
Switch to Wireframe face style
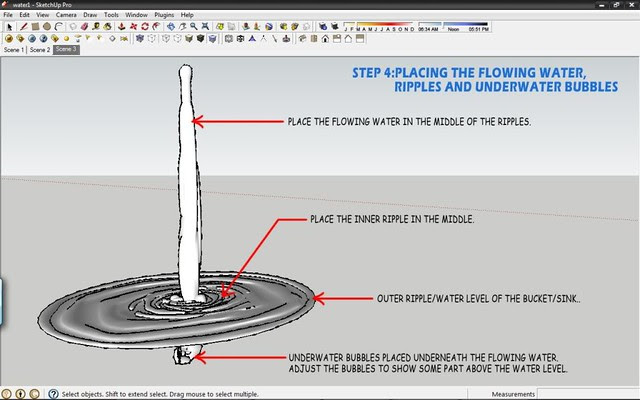pos(166,39)
